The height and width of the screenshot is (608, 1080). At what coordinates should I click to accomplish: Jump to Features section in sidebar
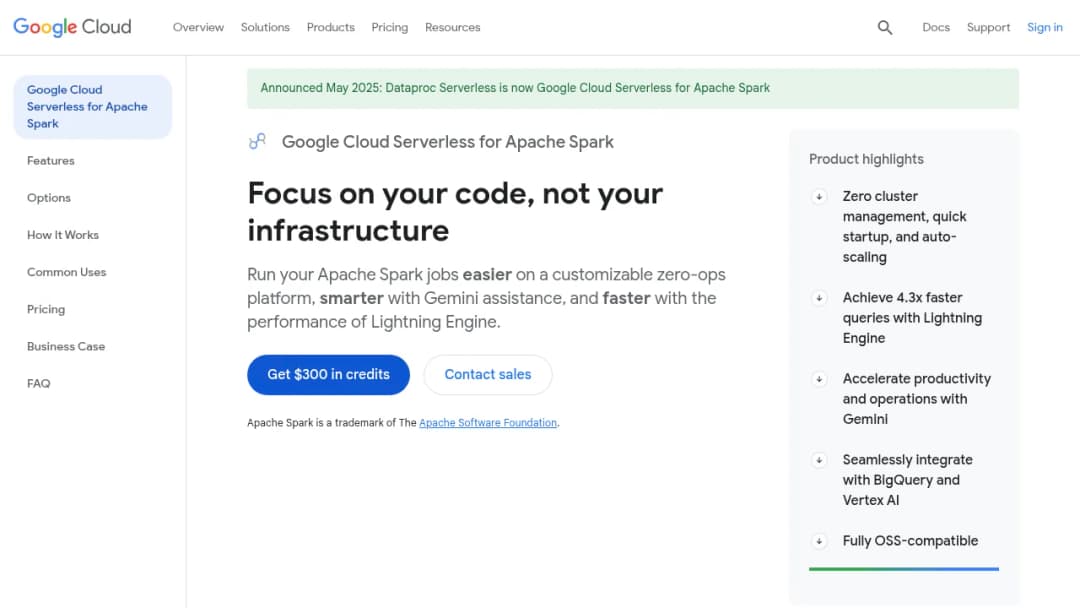click(51, 160)
